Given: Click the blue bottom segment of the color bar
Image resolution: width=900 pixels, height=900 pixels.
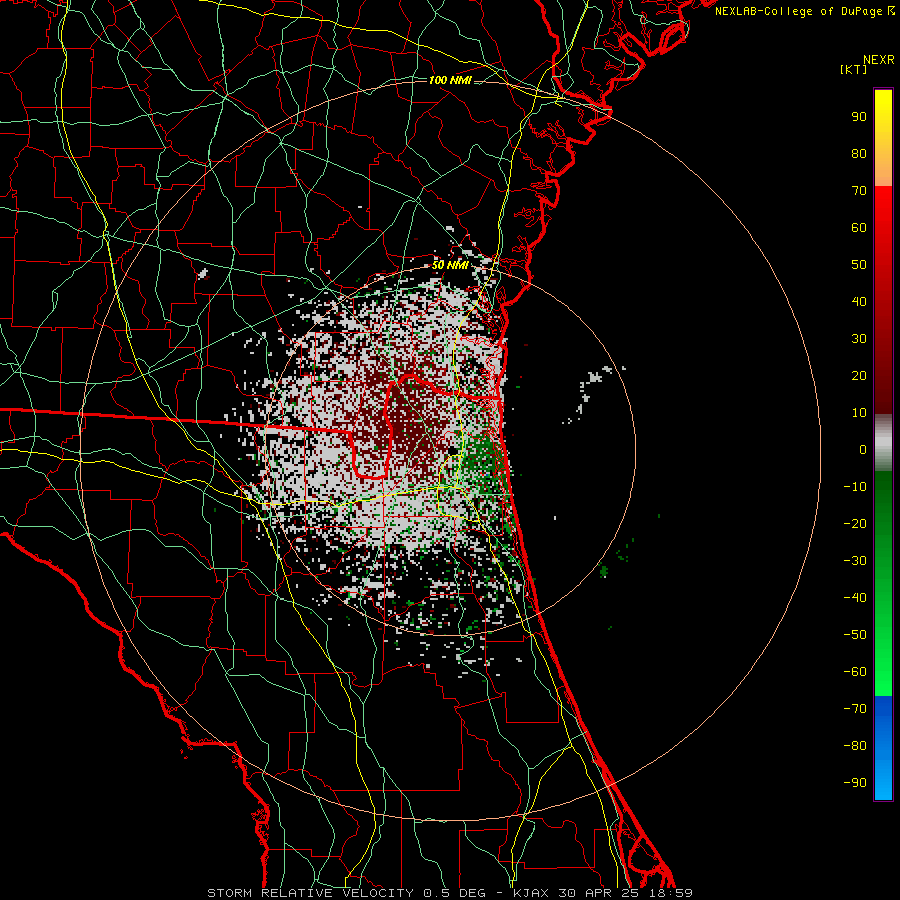Looking at the screenshot, I should pos(883,748).
